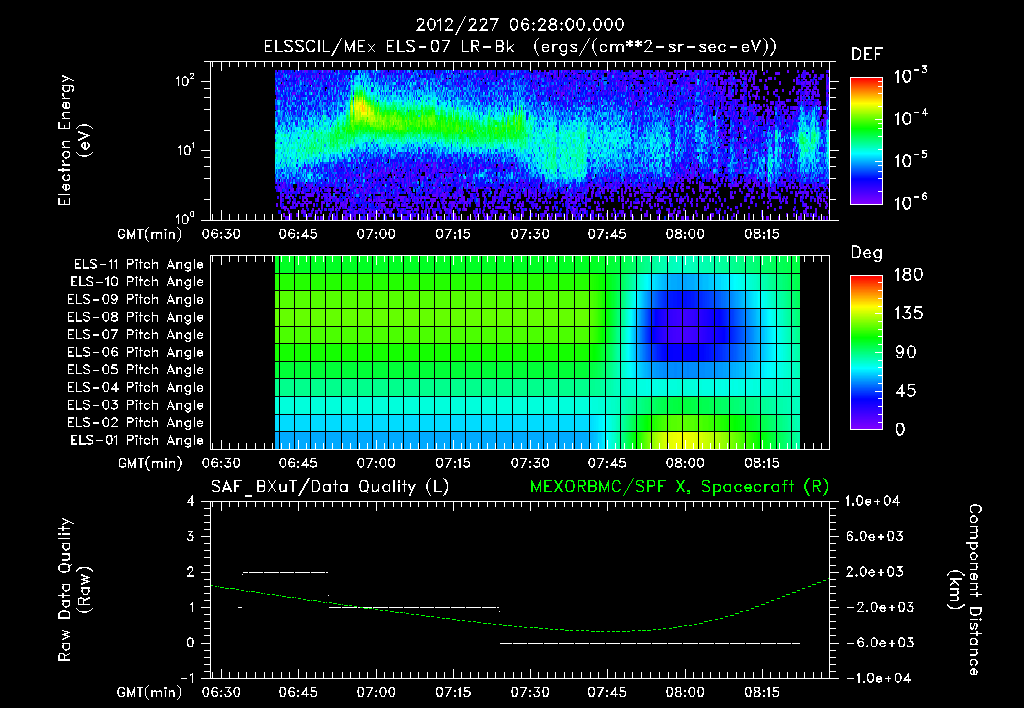This screenshot has width=1024, height=708.
Task: Click the bright electron flux peak in the spectrogram
Action: pyautogui.click(x=360, y=106)
